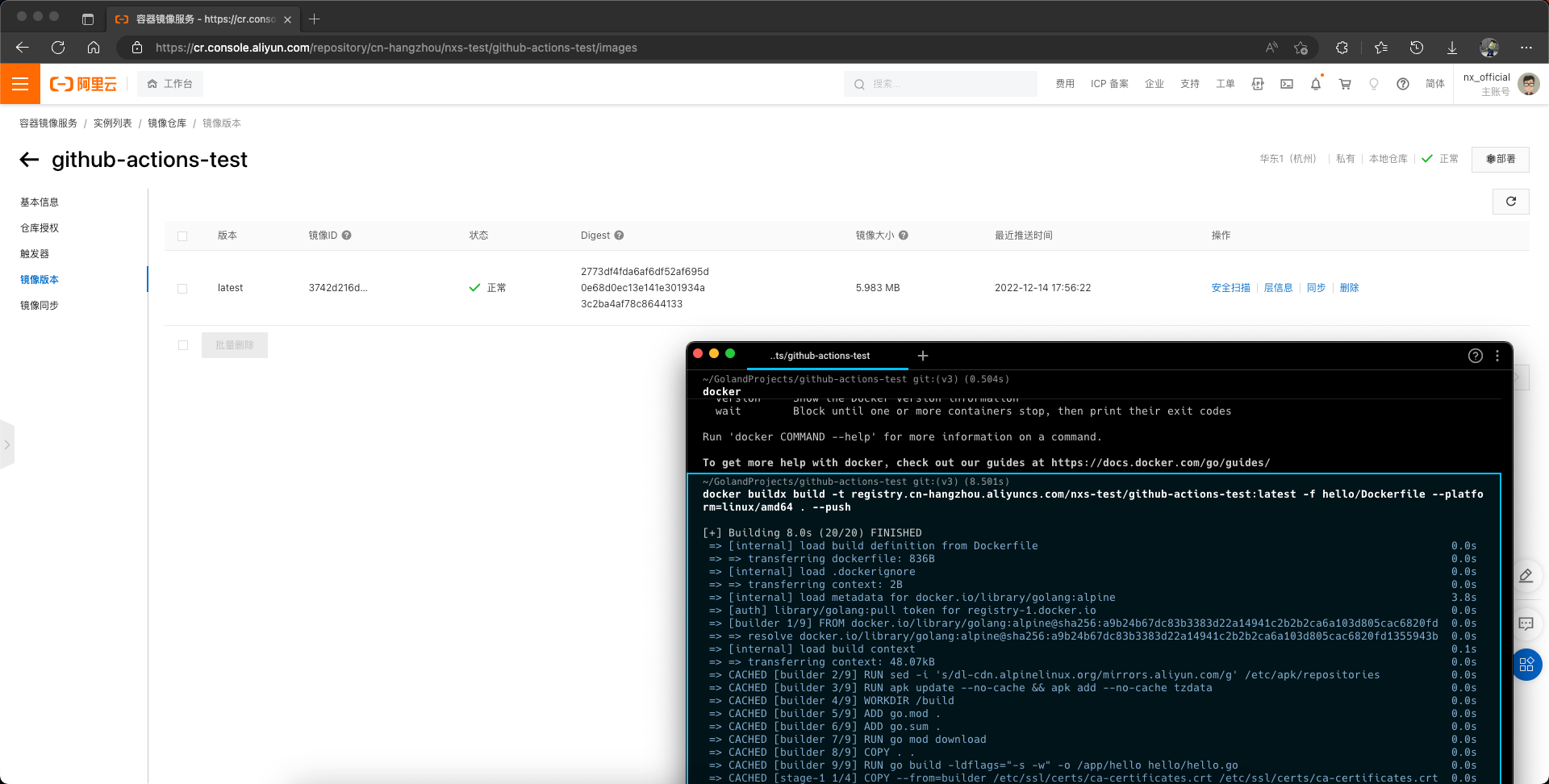The image size is (1549, 784).
Task: Open browser profile avatar
Action: click(1489, 48)
